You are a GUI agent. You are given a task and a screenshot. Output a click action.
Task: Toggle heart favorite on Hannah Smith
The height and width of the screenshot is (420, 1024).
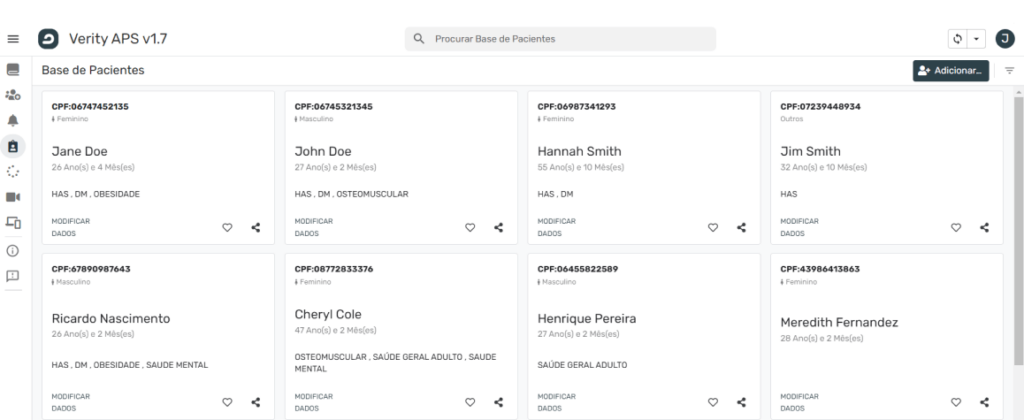pos(713,227)
